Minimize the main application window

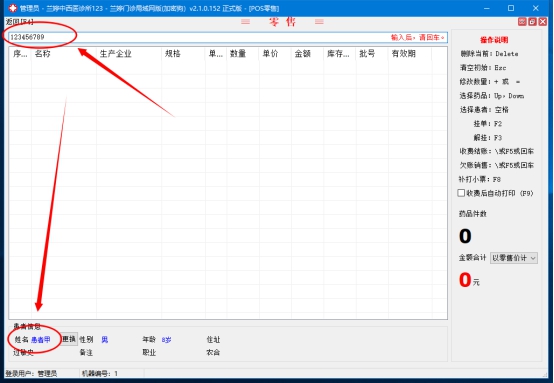click(x=487, y=8)
